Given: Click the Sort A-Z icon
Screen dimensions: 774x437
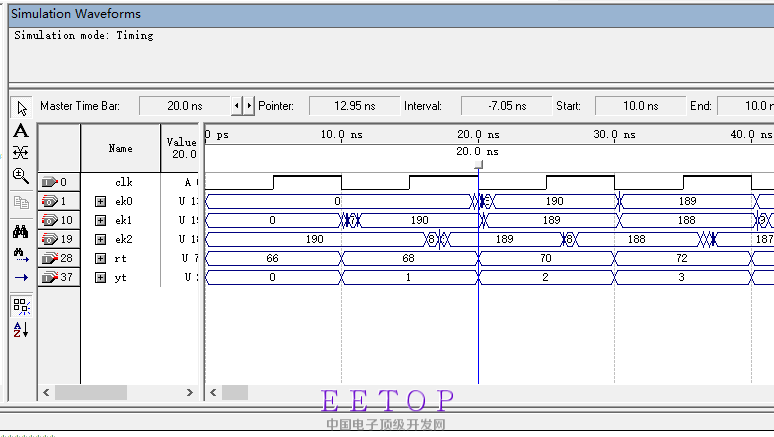Looking at the screenshot, I should click(21, 329).
